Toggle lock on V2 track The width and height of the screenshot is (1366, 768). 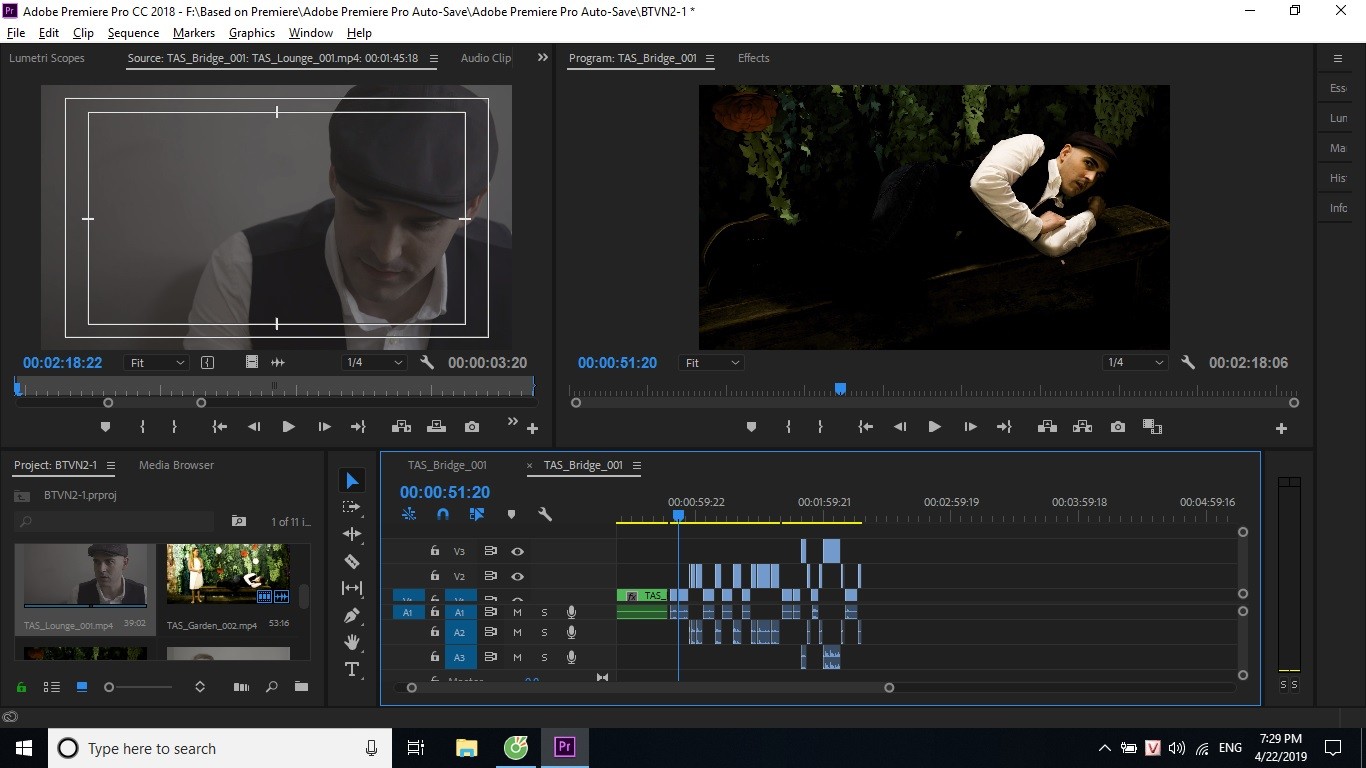tap(435, 576)
